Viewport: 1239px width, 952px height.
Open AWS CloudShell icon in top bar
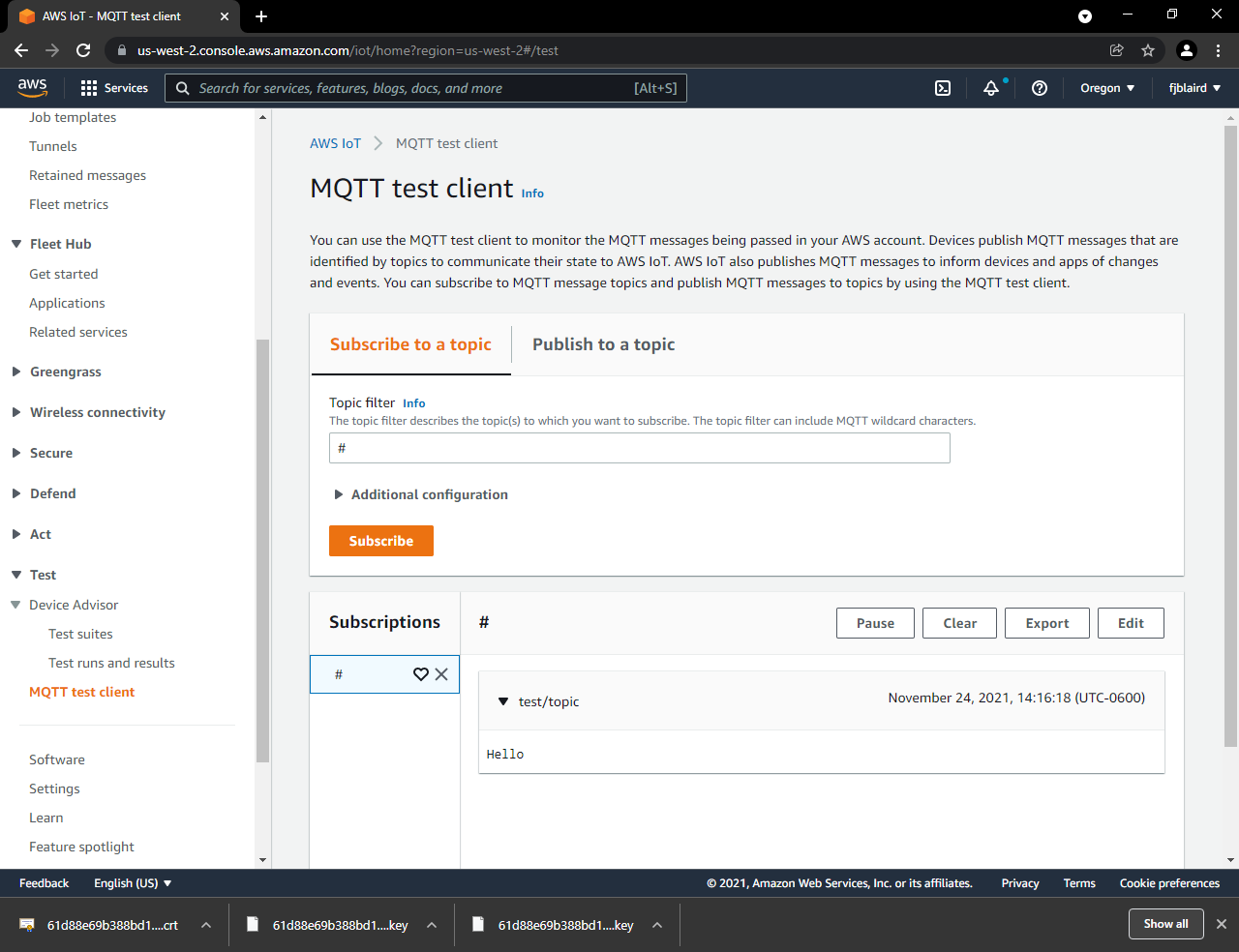coord(943,88)
